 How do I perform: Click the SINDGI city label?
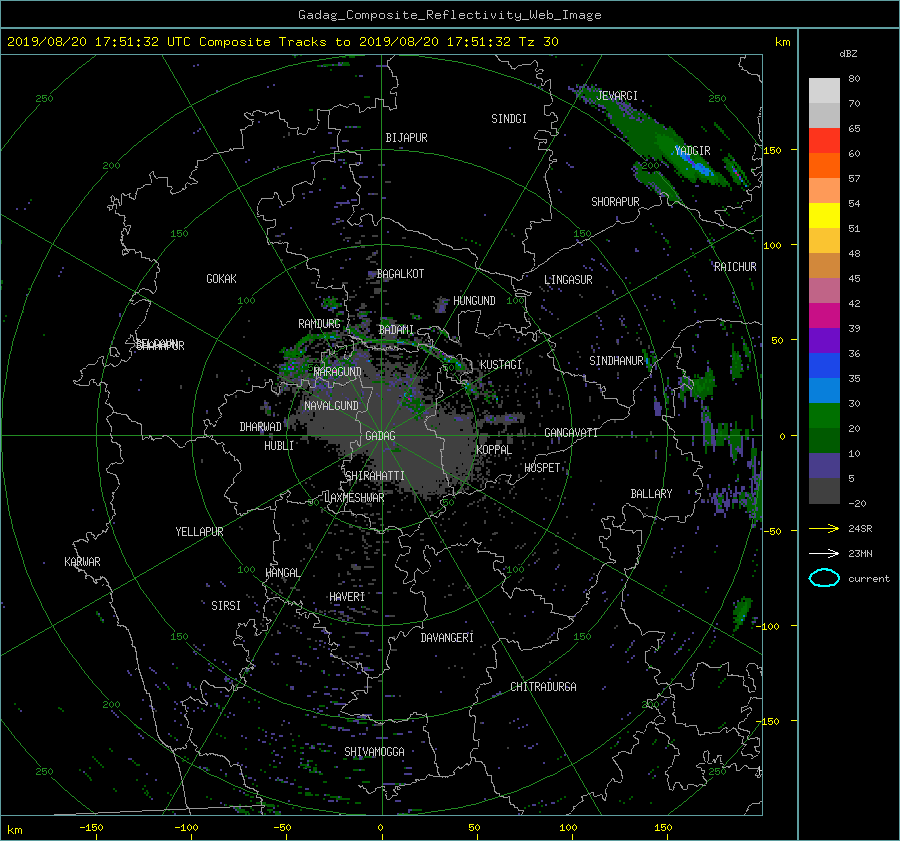509,119
